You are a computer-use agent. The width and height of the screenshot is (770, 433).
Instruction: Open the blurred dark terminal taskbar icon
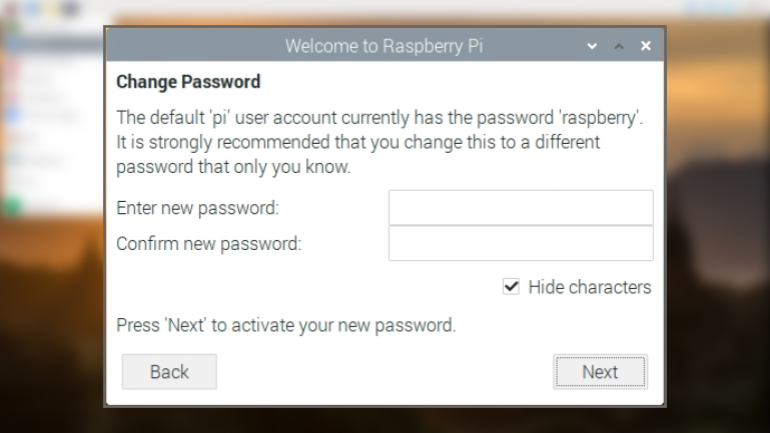coord(71,8)
